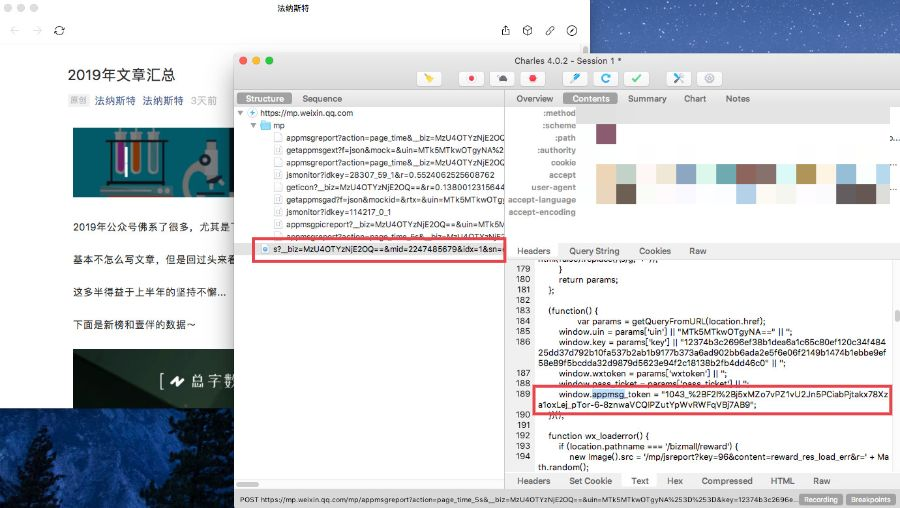
Task: Switch to the Structure view
Action: [265, 99]
